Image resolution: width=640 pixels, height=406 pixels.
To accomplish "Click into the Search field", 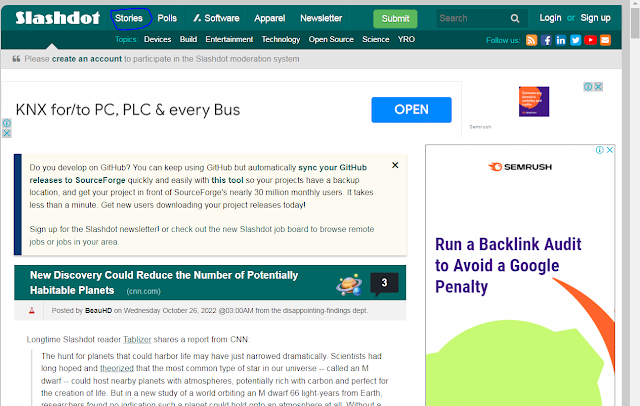I will (x=473, y=18).
